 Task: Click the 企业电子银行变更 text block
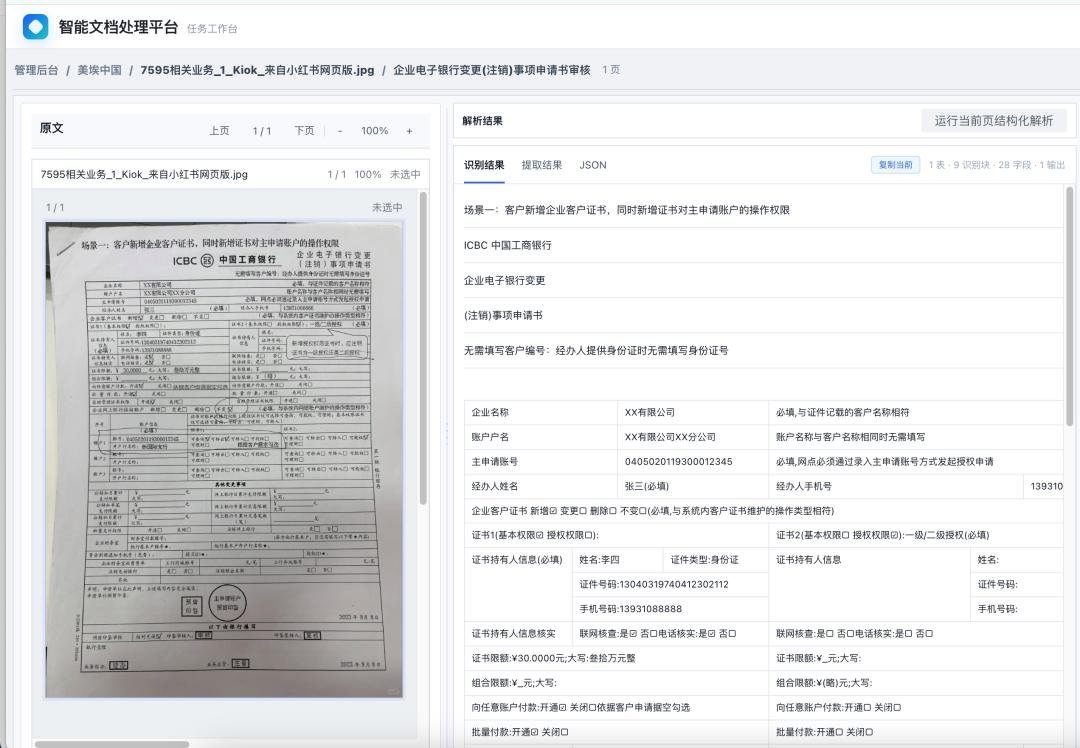(505, 280)
